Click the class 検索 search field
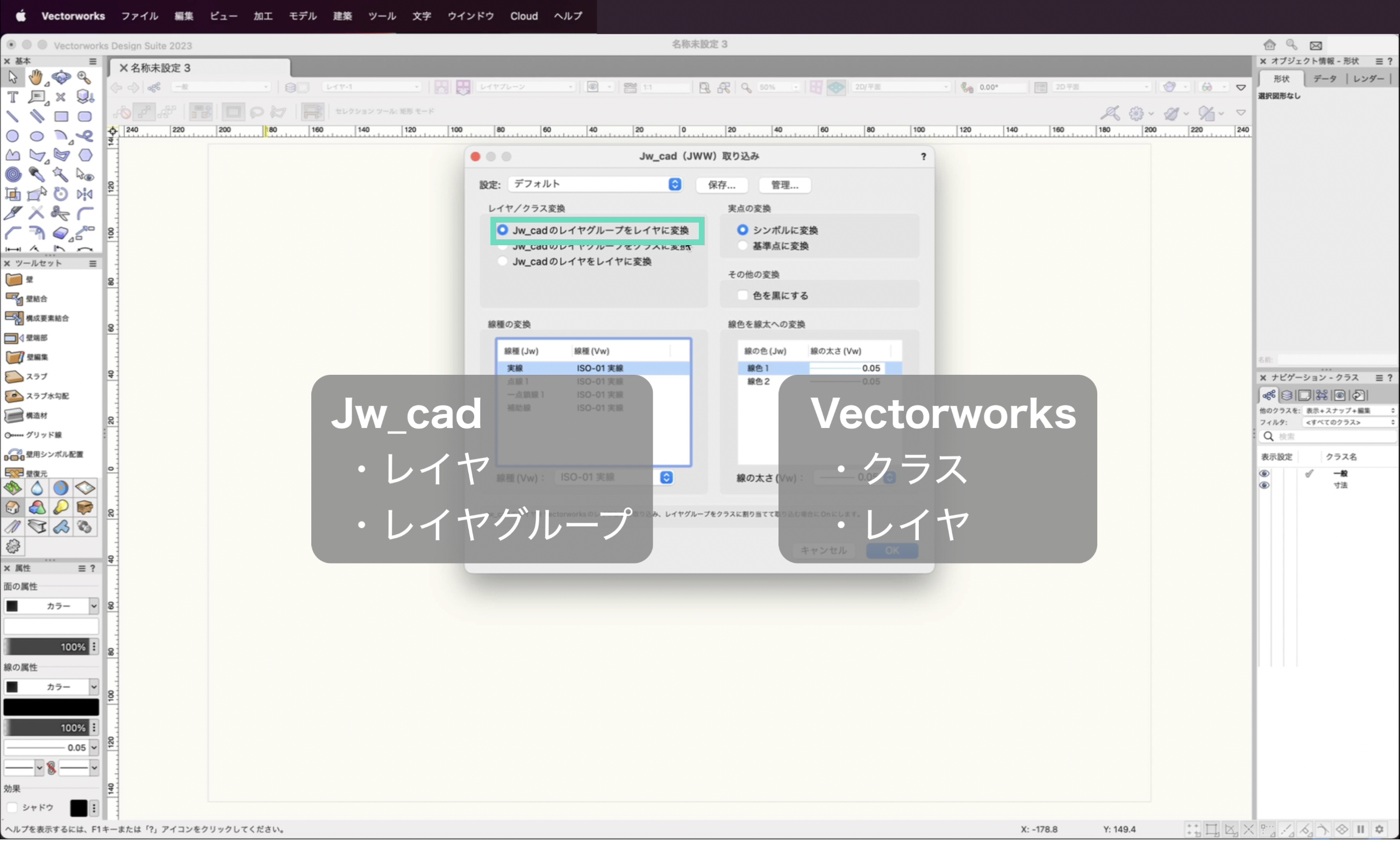 [x=1327, y=437]
